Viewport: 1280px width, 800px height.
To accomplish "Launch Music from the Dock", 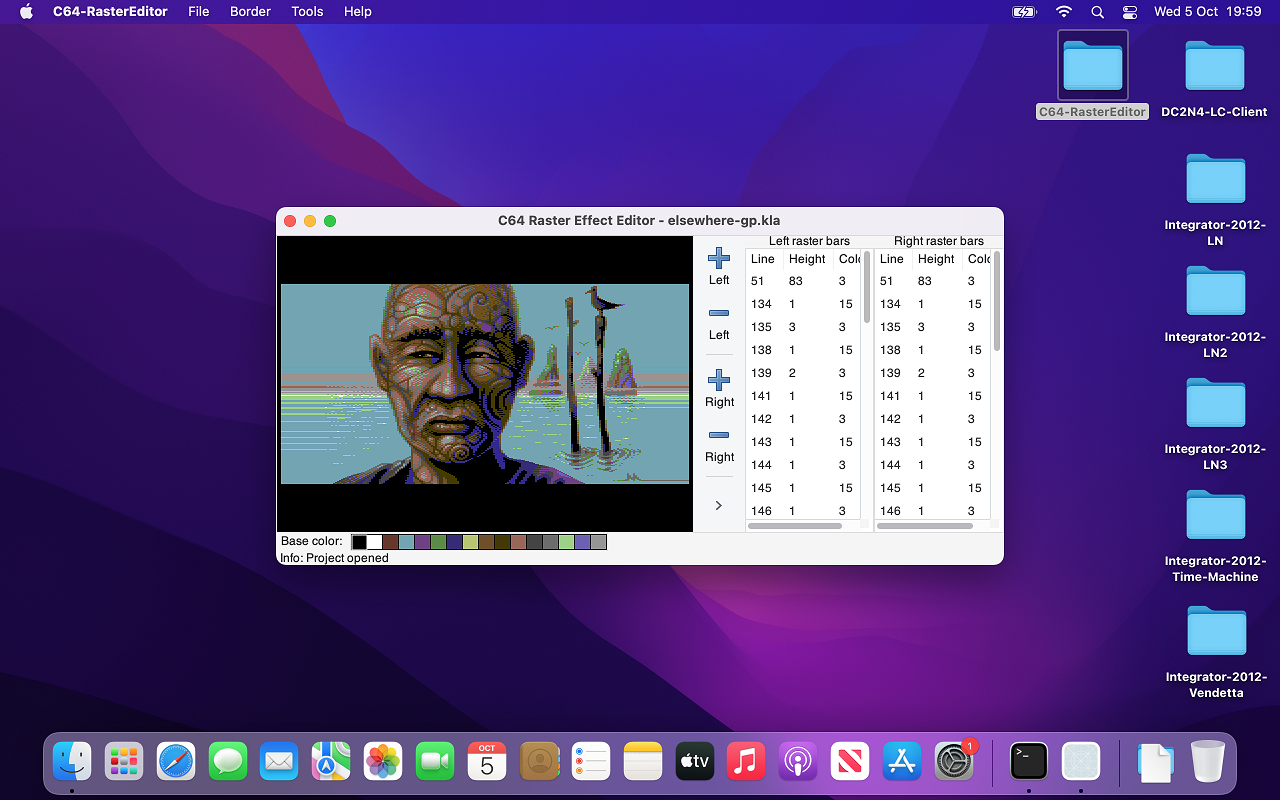I will pos(746,762).
